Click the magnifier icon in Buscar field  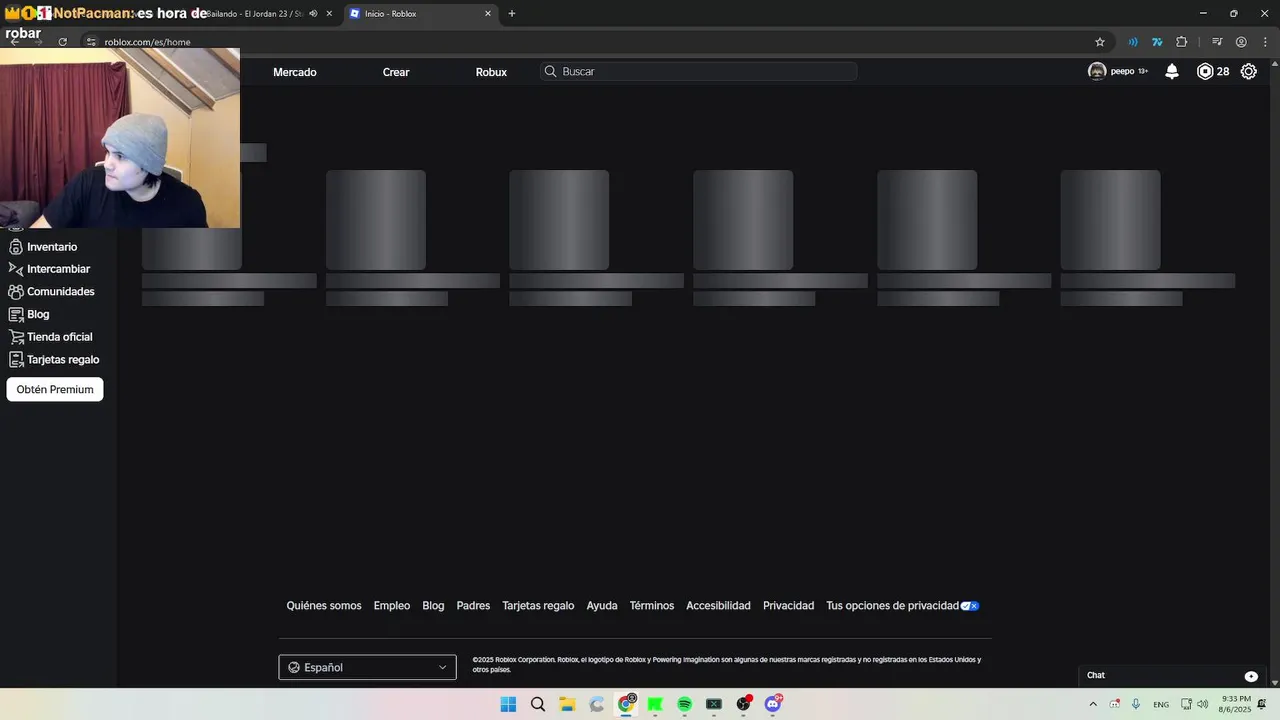[x=550, y=72]
